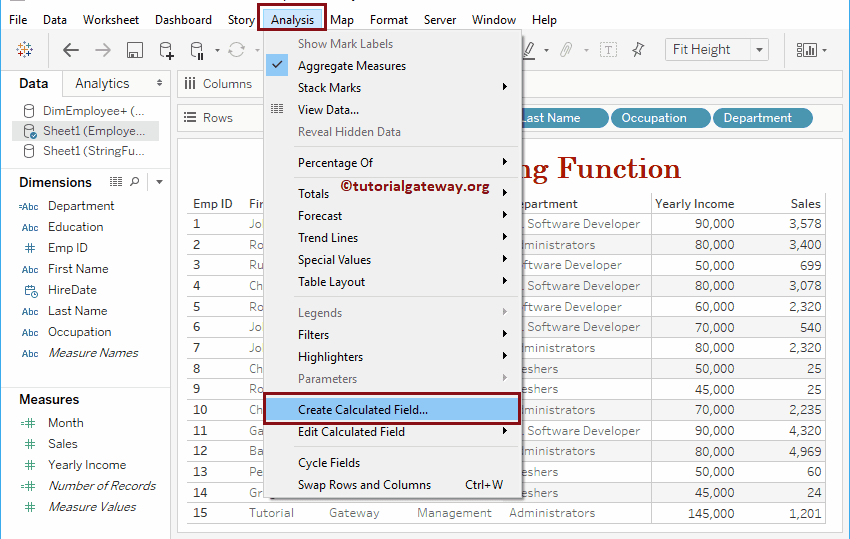Select the Number of Records measure
Viewport: 850px width, 539px height.
tap(102, 486)
